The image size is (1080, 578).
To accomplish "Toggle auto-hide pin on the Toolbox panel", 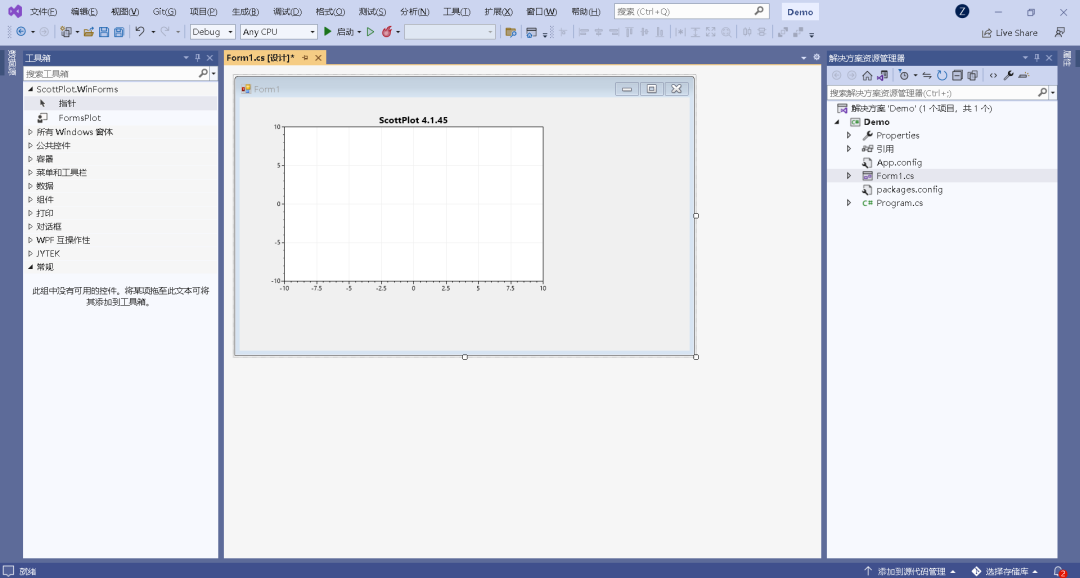I will pos(198,58).
